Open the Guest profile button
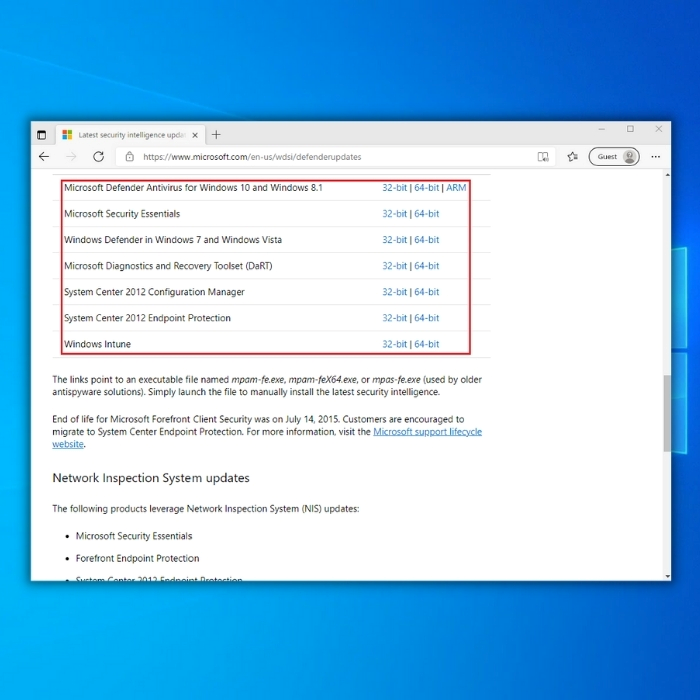 pyautogui.click(x=614, y=157)
